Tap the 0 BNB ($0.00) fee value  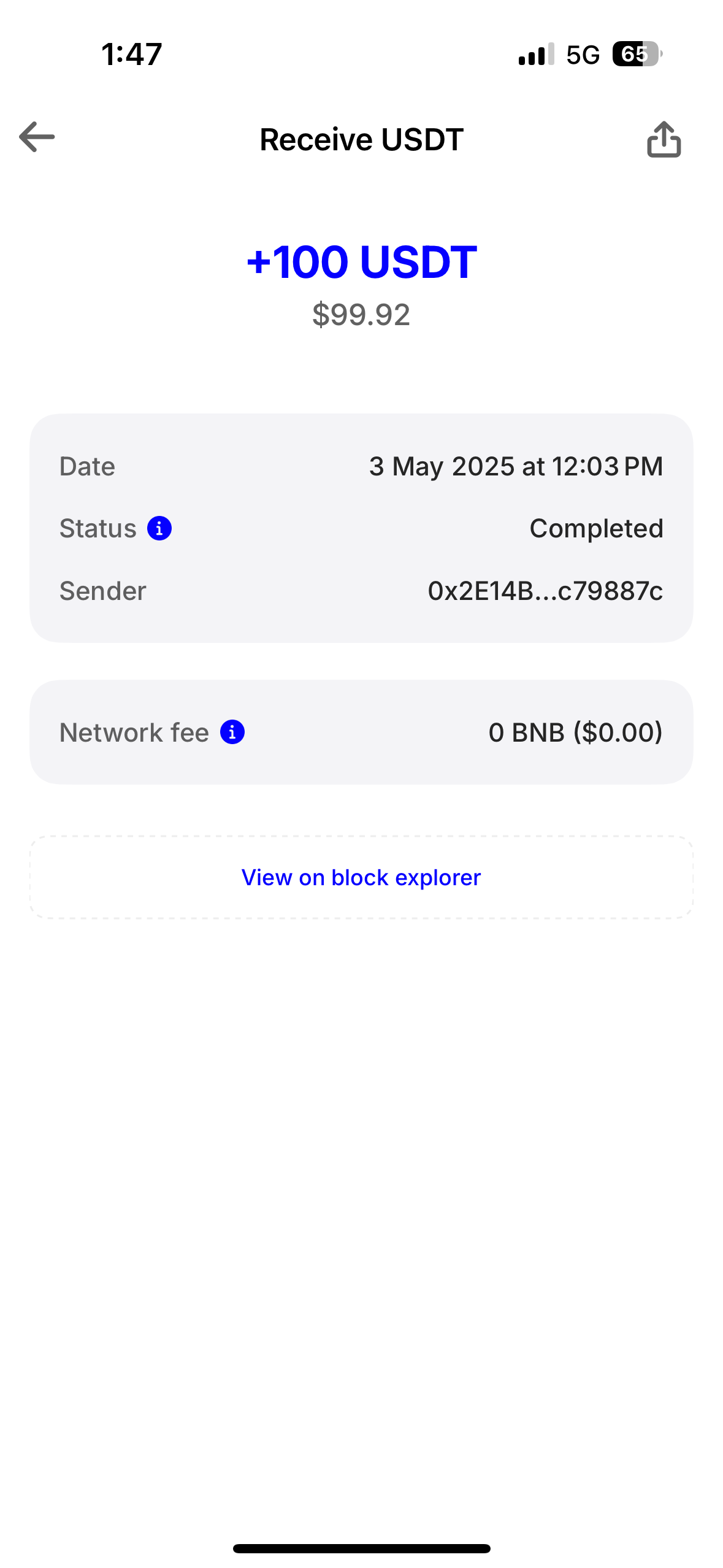click(575, 732)
